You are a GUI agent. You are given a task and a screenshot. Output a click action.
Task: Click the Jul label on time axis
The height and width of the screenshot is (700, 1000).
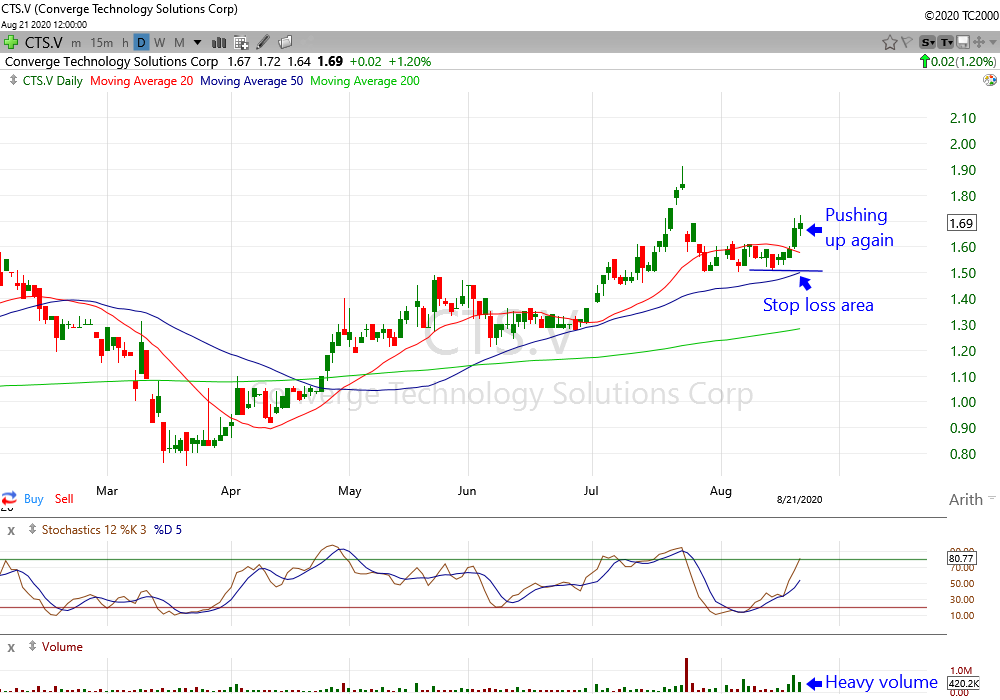(x=591, y=491)
